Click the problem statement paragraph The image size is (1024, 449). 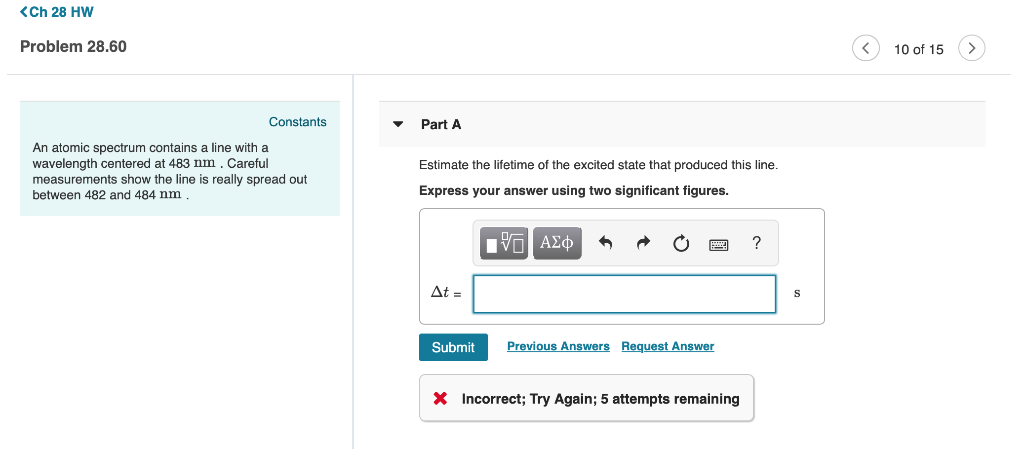(170, 172)
